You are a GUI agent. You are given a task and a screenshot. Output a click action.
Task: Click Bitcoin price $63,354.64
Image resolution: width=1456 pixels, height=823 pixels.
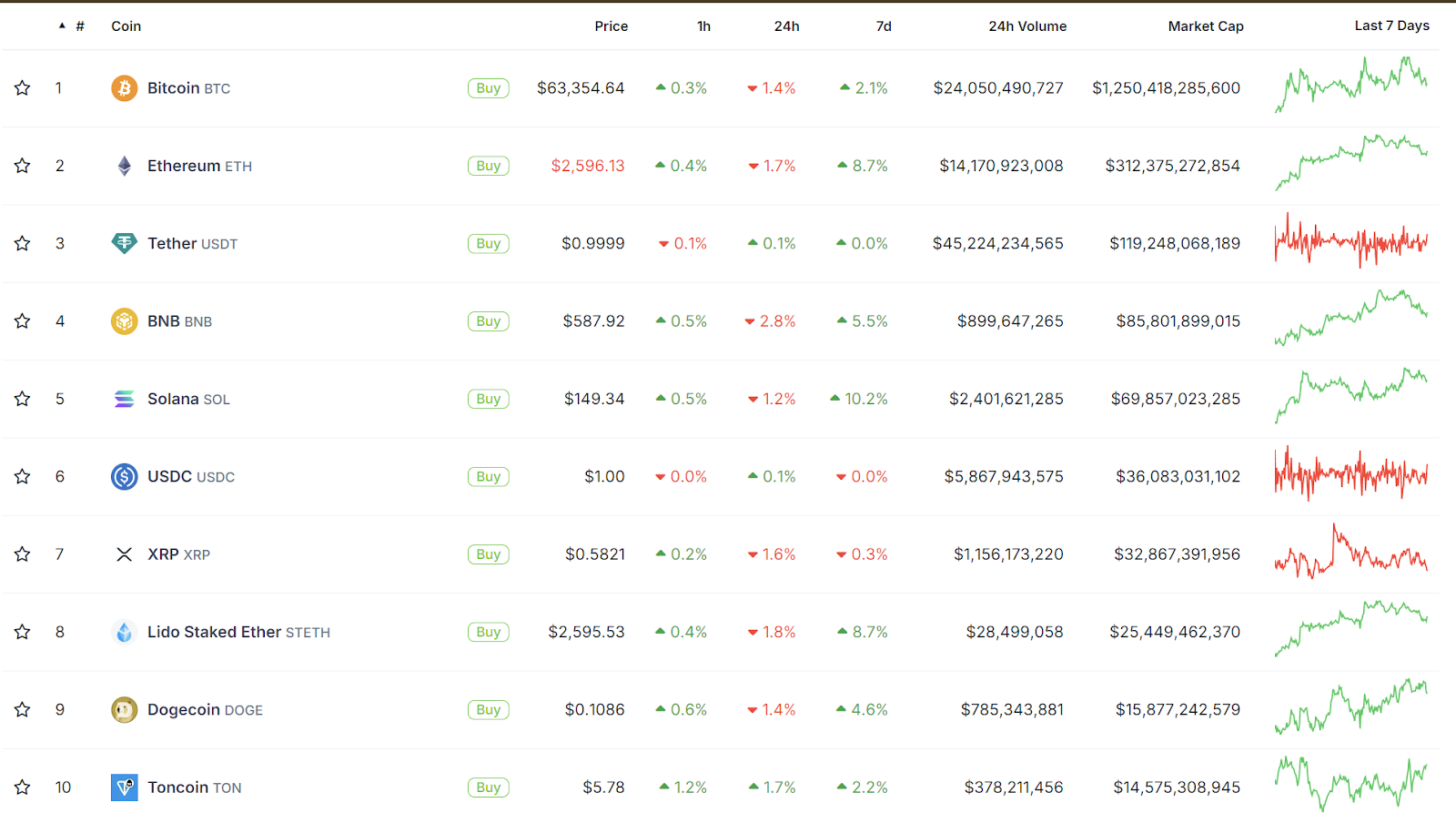[581, 88]
